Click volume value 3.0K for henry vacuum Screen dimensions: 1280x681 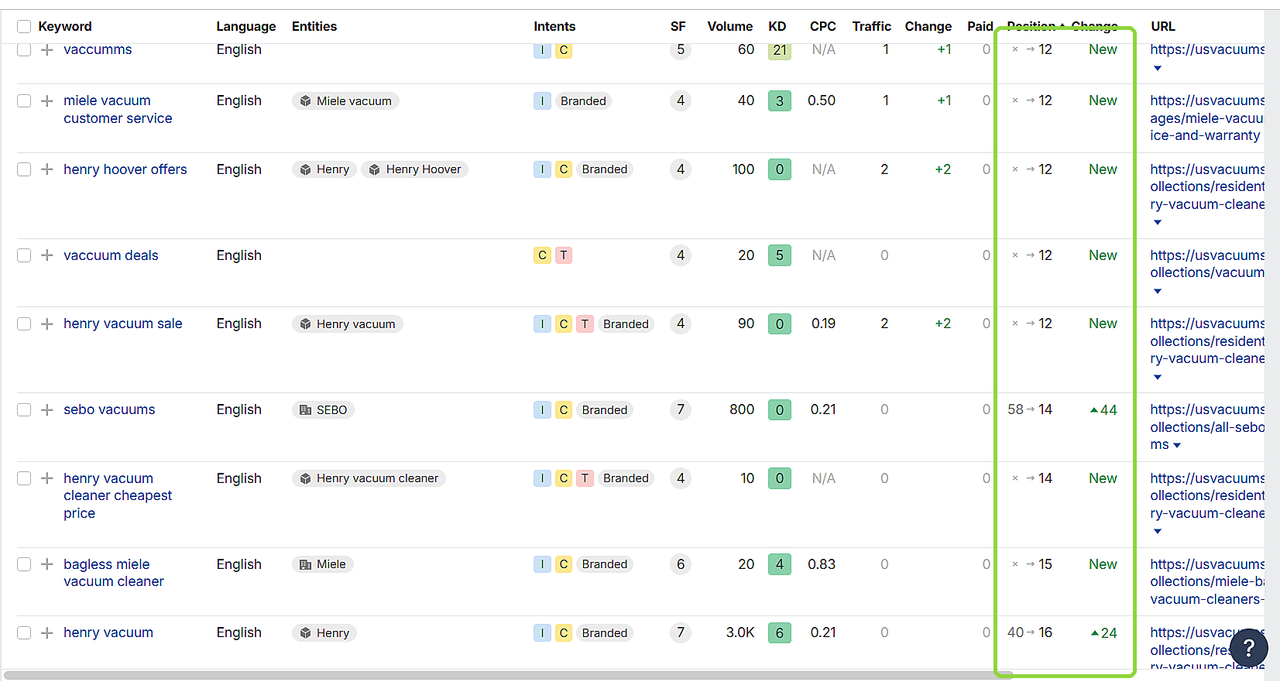[740, 633]
